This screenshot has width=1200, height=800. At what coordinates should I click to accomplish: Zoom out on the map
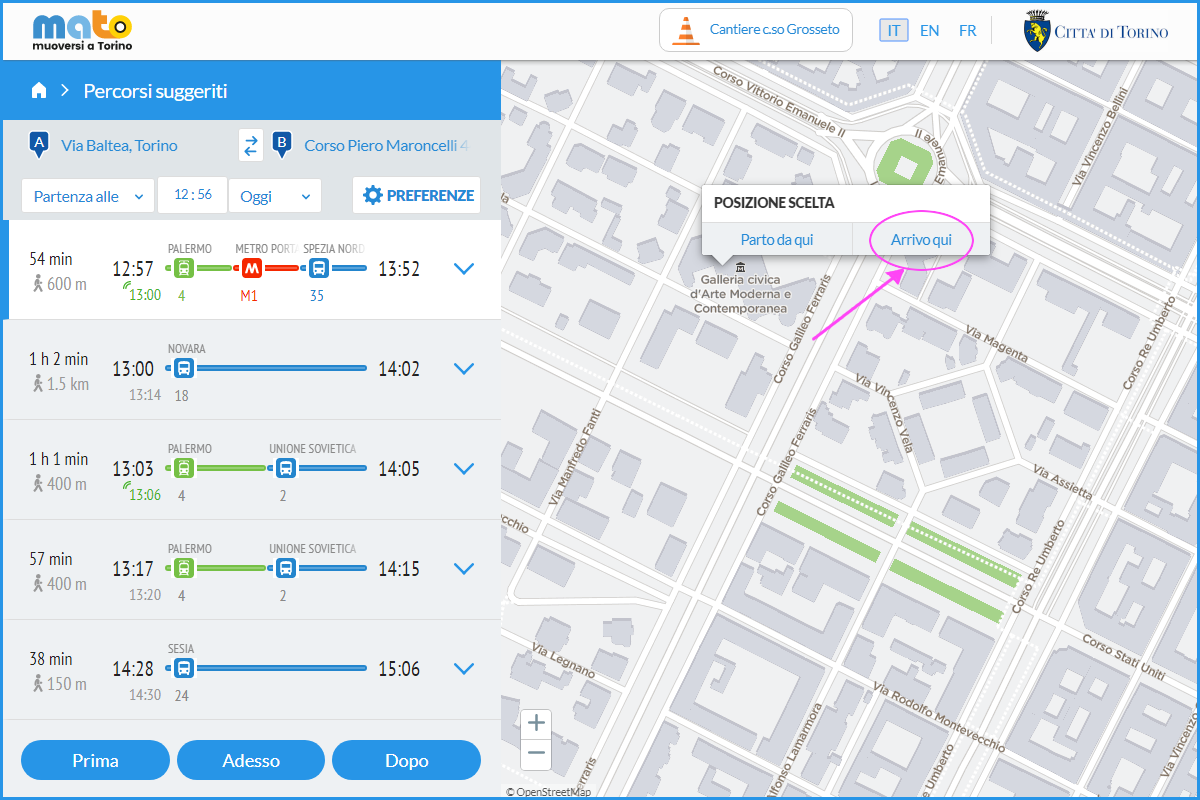point(537,753)
